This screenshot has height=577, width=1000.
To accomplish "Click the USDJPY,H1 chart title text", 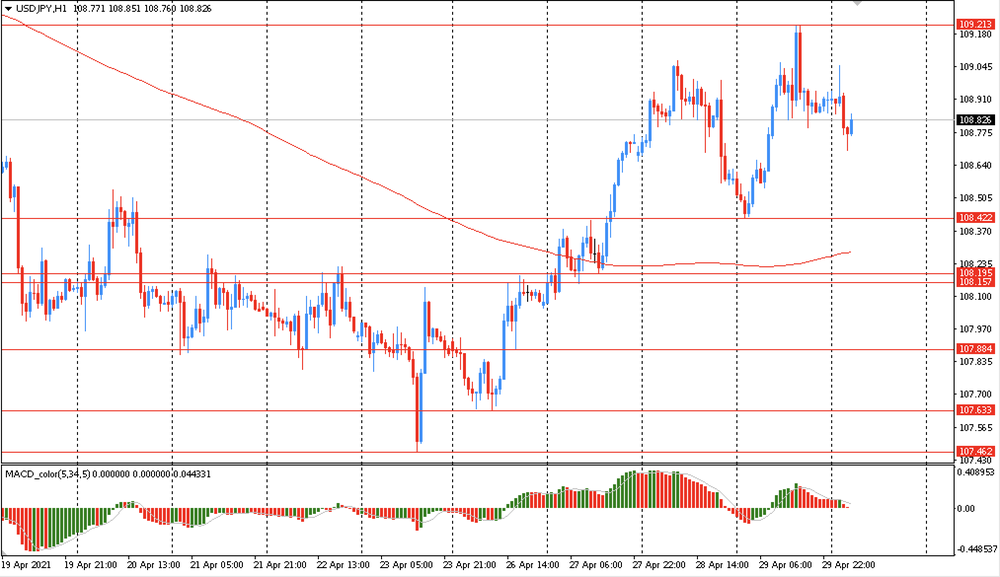I will point(41,9).
